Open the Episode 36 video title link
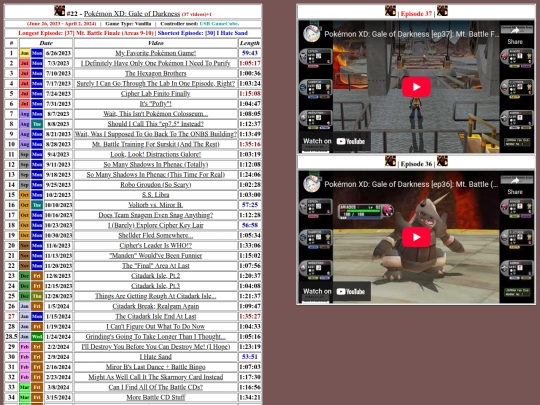This screenshot has height=405, width=540. [412, 184]
